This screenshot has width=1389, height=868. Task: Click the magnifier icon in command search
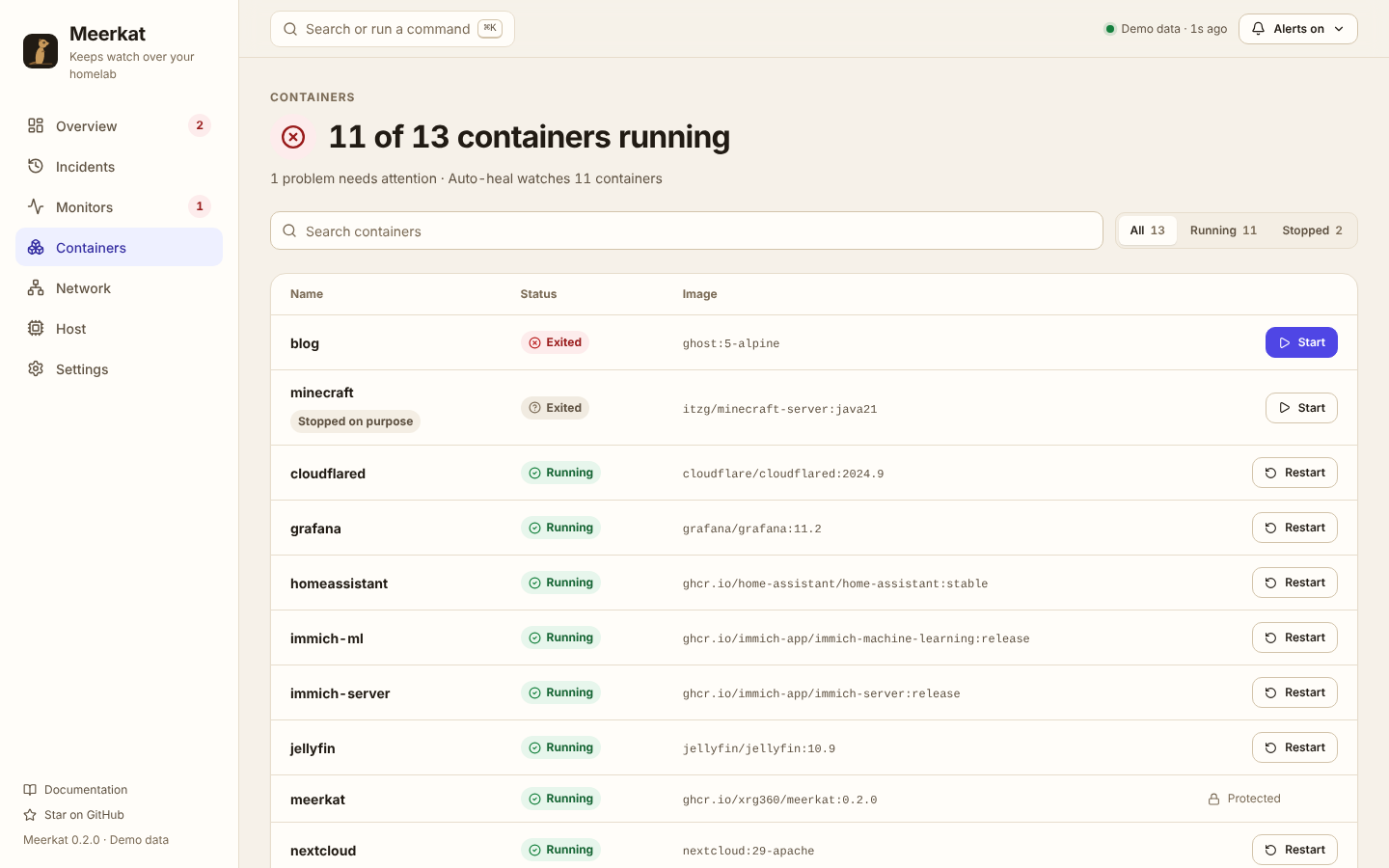click(289, 29)
